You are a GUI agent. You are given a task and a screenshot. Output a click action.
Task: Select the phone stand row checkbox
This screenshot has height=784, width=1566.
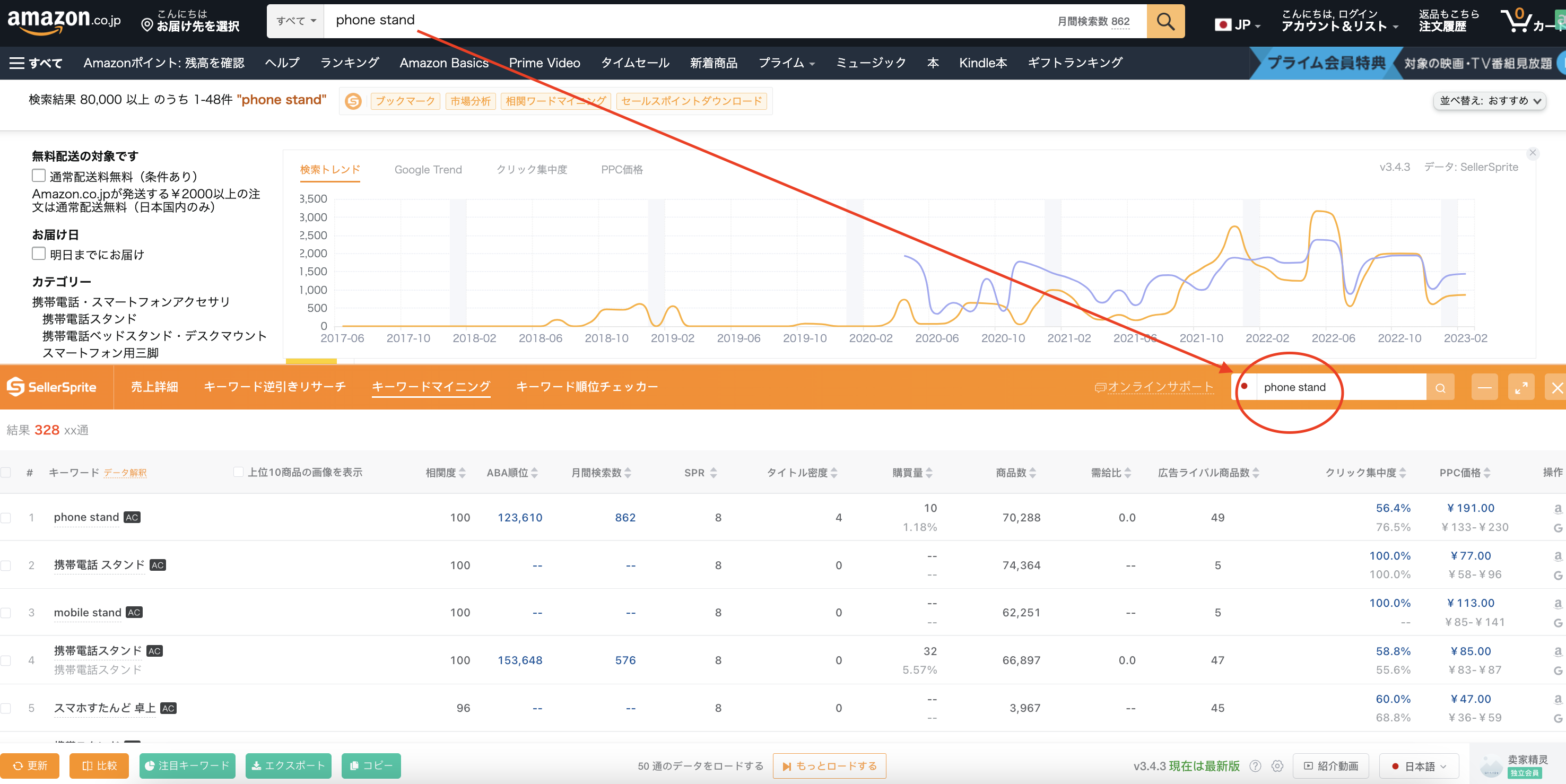pyautogui.click(x=6, y=518)
